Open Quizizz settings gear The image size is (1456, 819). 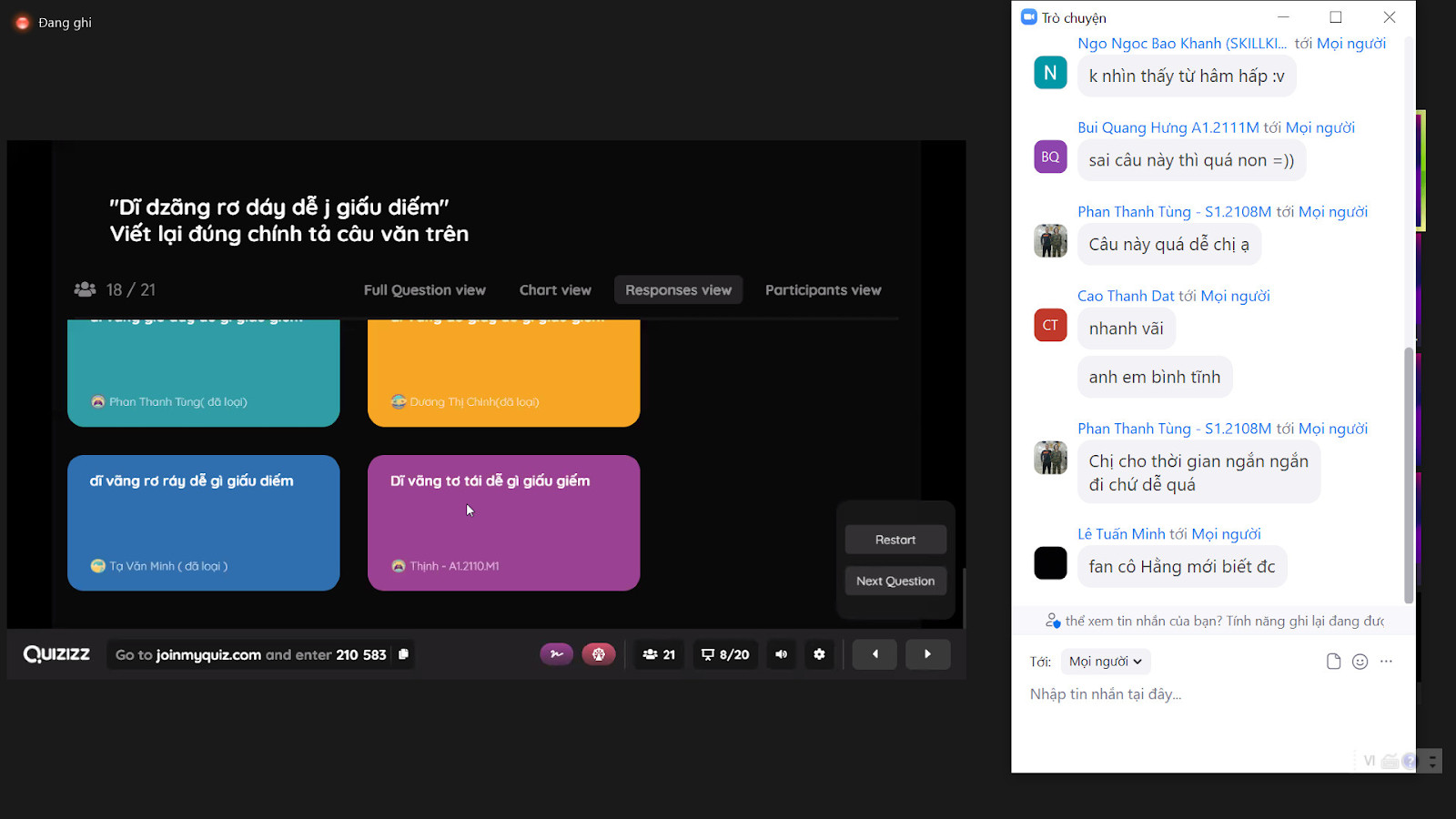(819, 654)
